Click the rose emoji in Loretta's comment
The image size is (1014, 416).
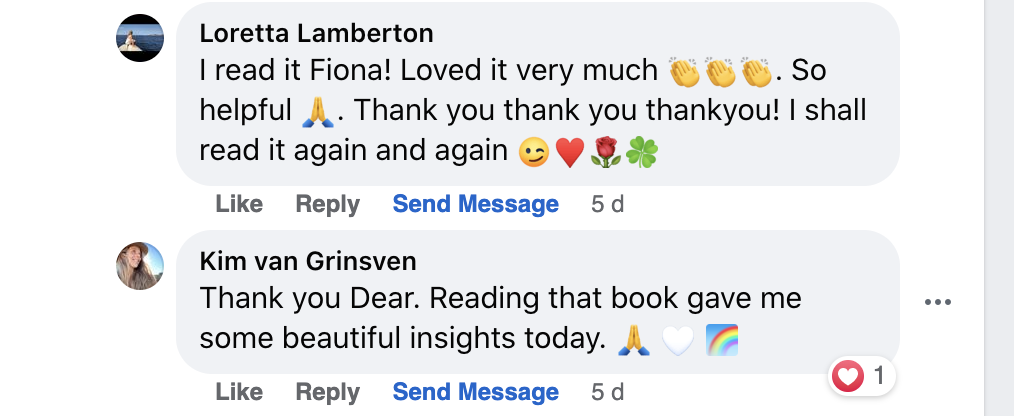coord(604,151)
